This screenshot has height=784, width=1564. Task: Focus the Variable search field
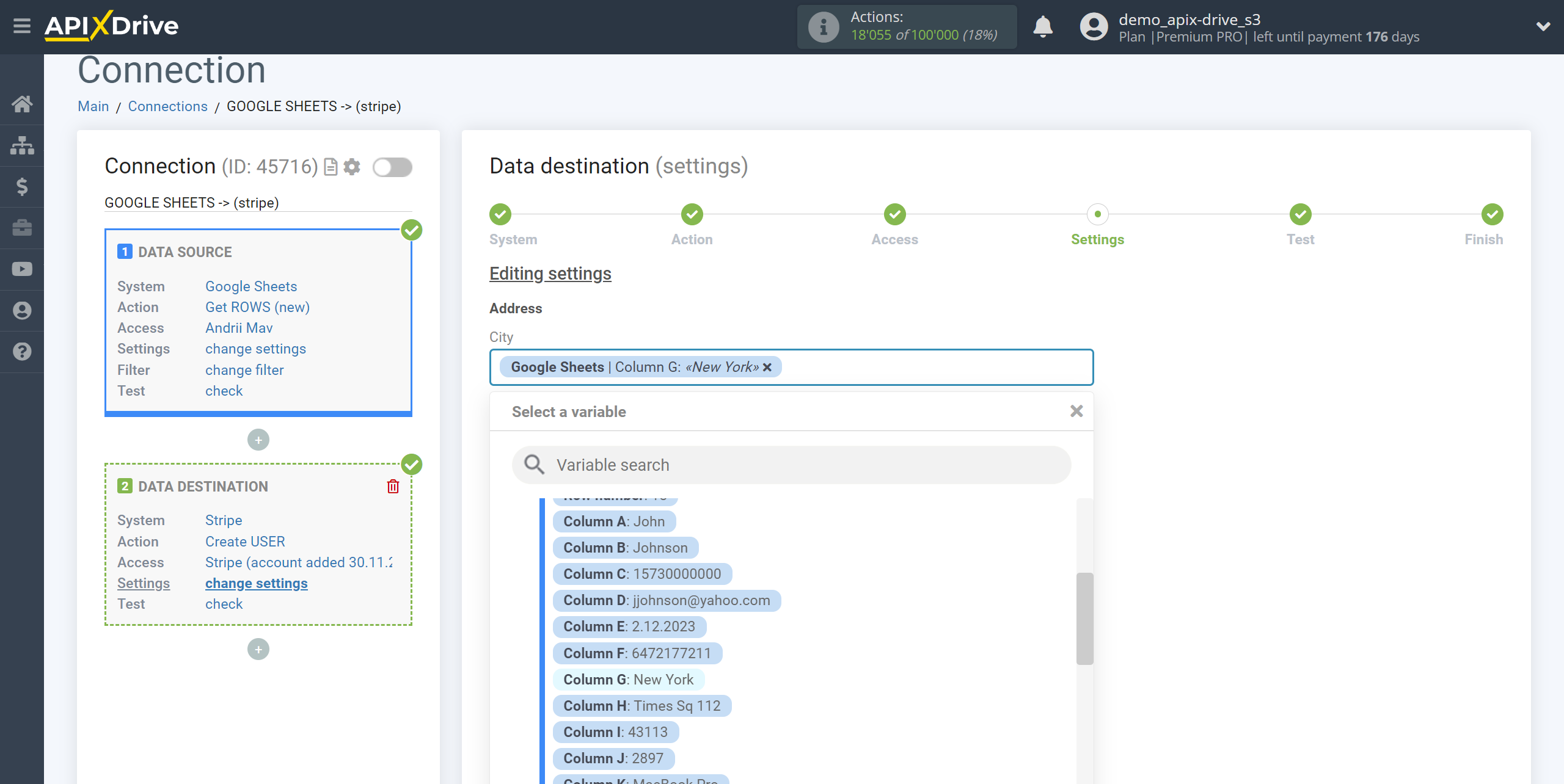click(x=792, y=465)
